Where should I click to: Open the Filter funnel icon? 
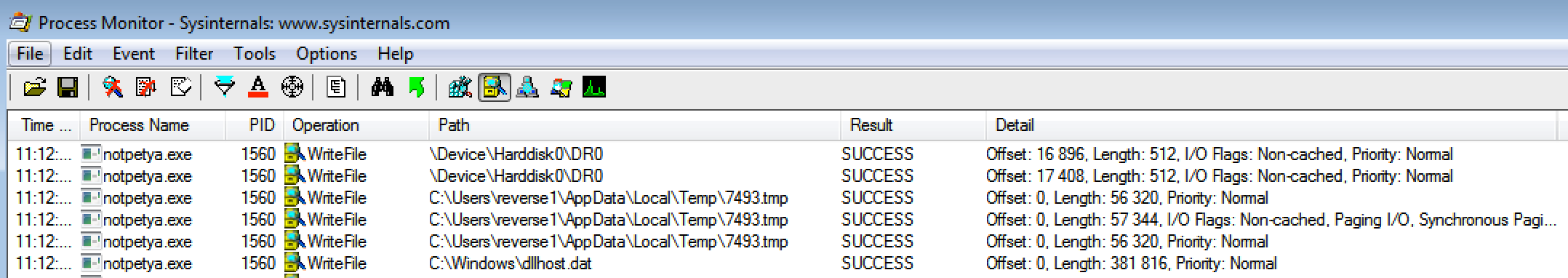pos(225,88)
